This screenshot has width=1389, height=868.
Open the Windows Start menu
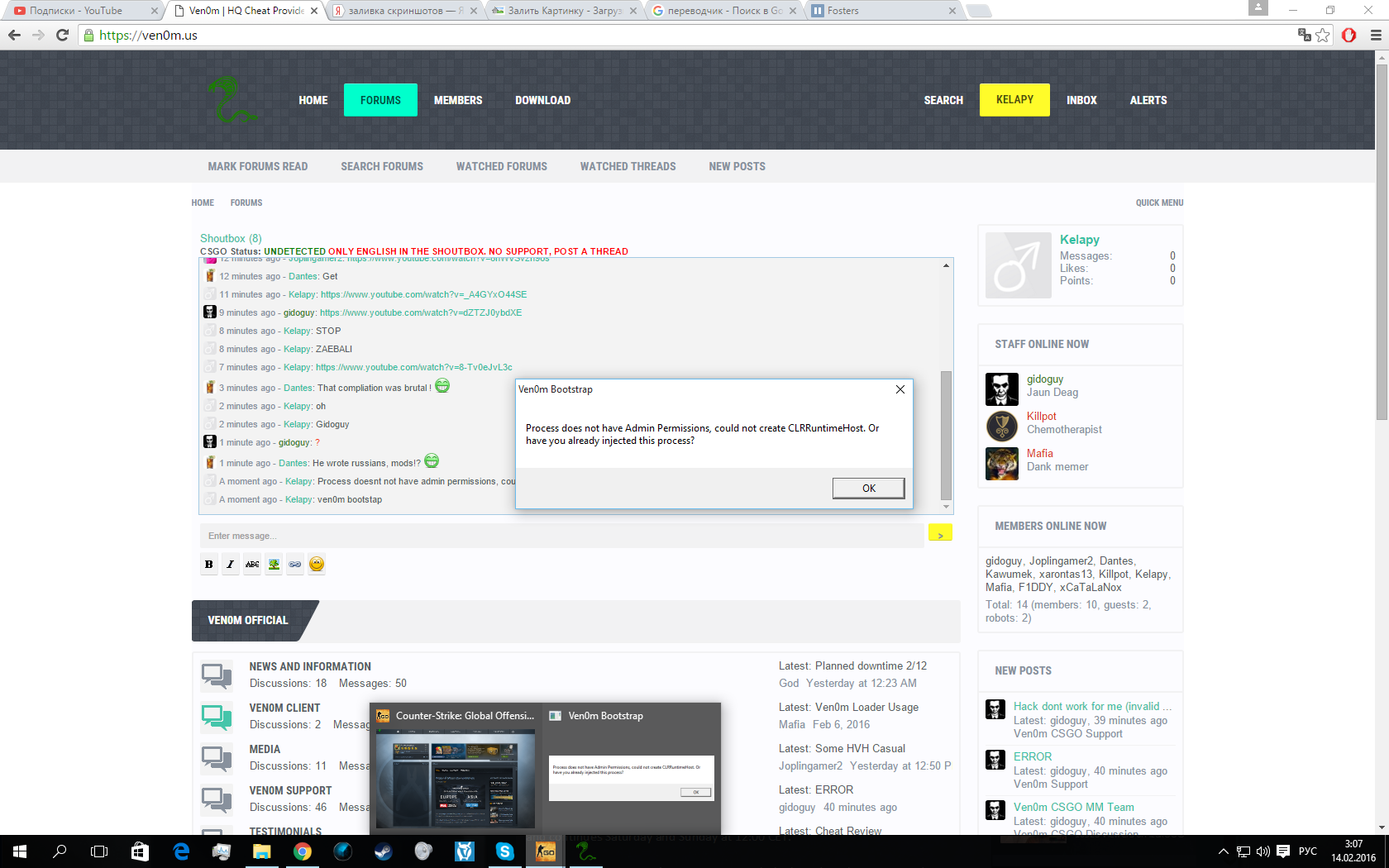(x=20, y=851)
